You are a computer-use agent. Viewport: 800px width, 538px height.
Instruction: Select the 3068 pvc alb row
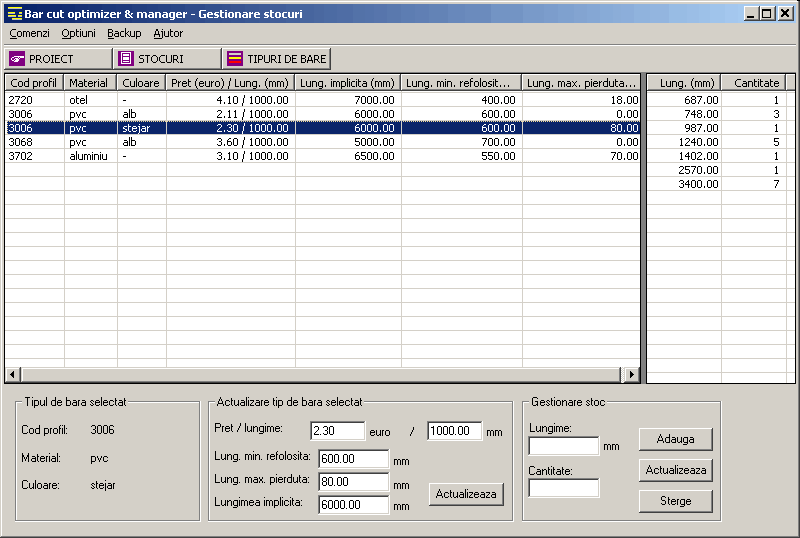pos(322,142)
